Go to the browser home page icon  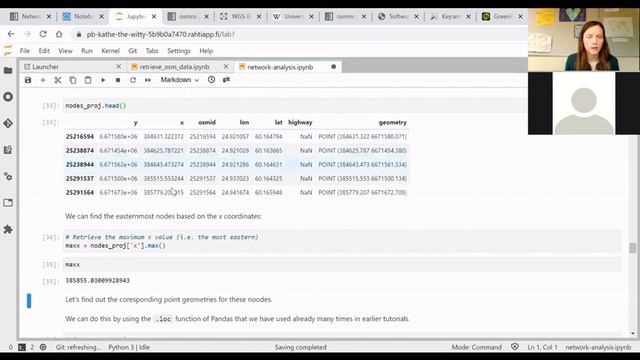[59, 34]
